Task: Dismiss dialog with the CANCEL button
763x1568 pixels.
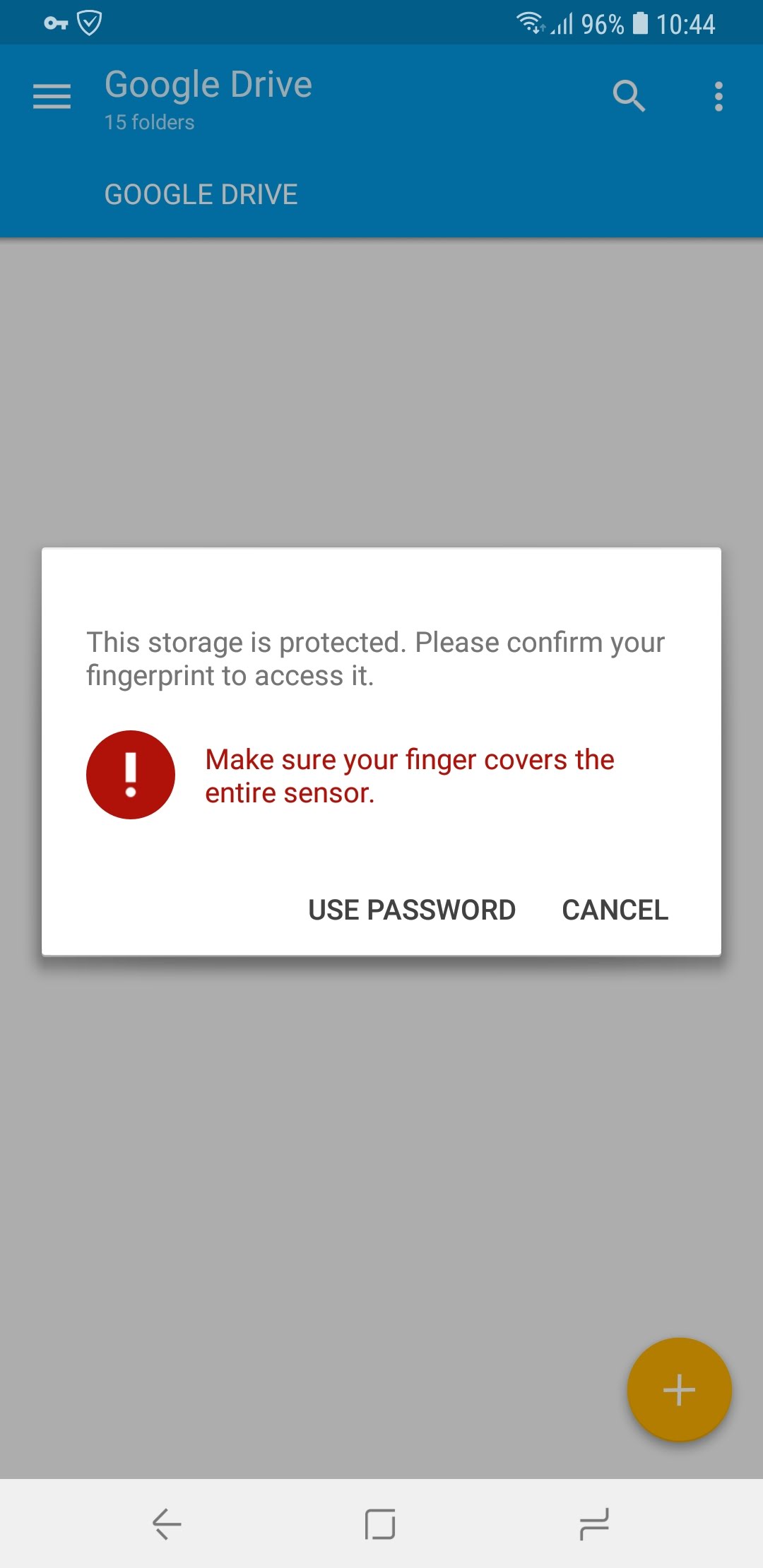Action: tap(615, 910)
